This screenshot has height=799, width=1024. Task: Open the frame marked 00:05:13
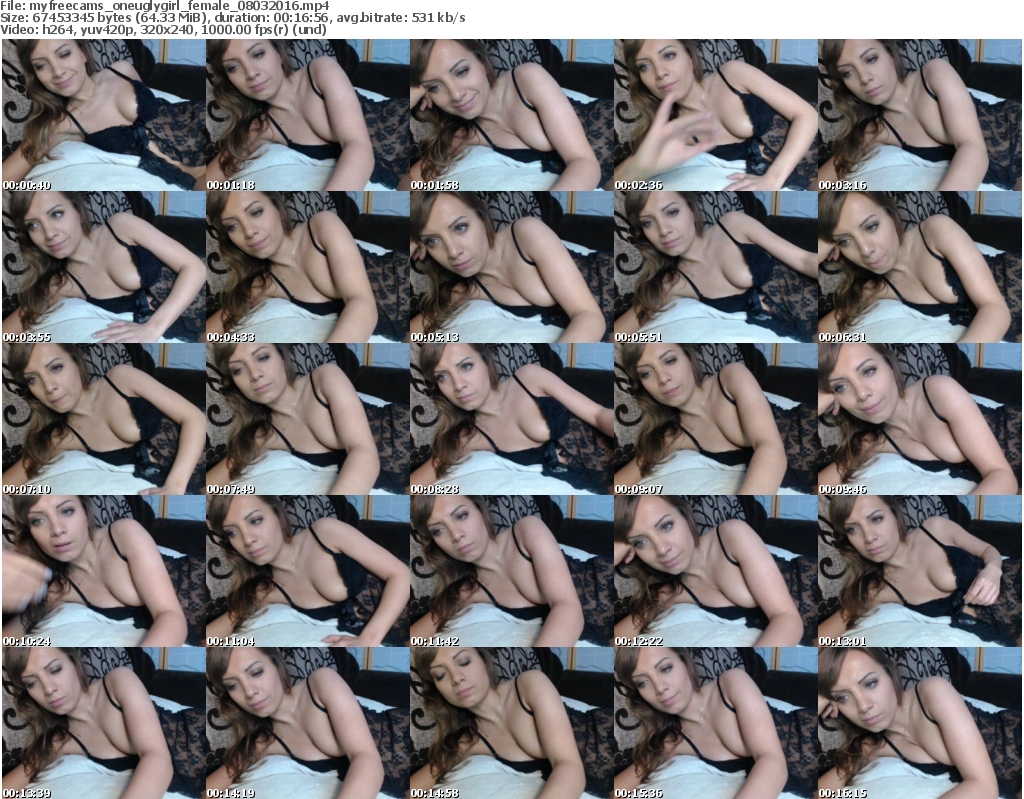pos(510,267)
